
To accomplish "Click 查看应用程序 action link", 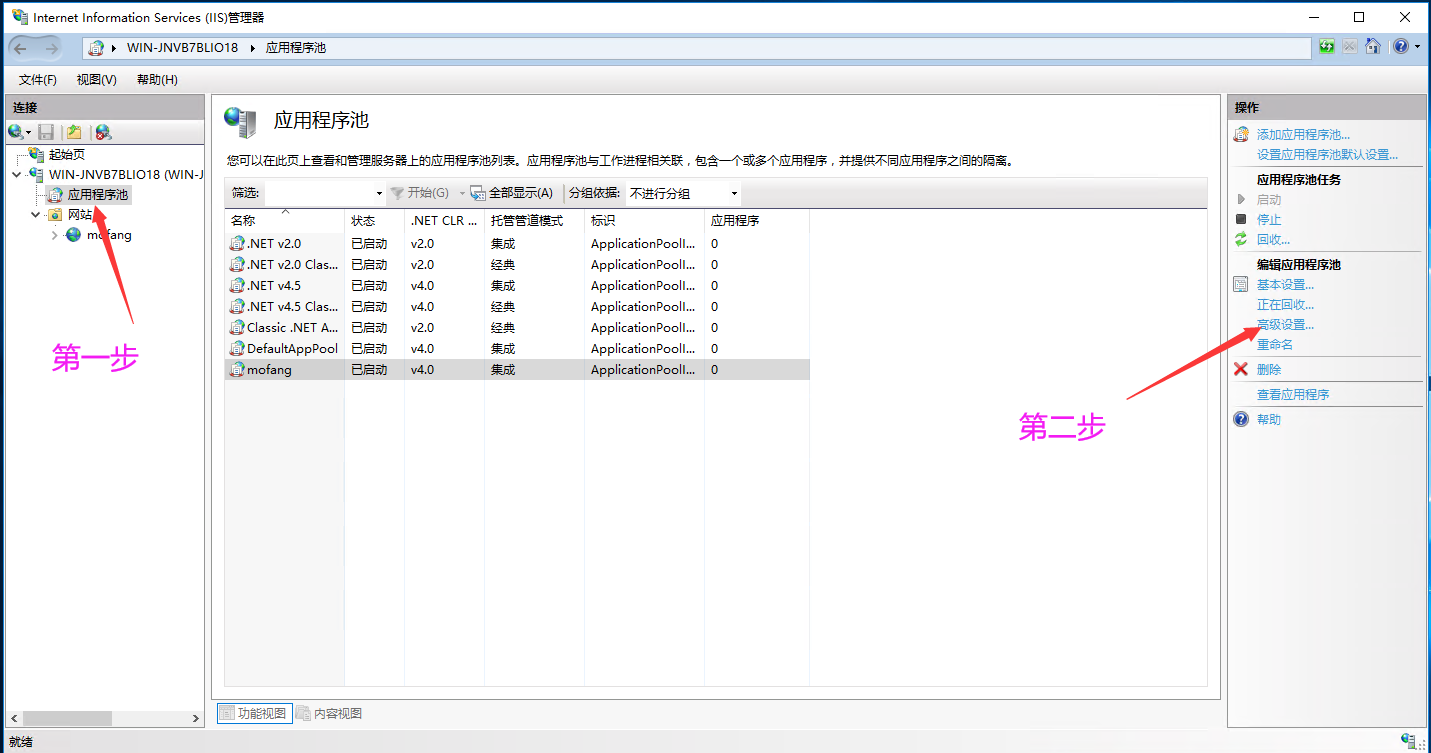I will 1293,394.
